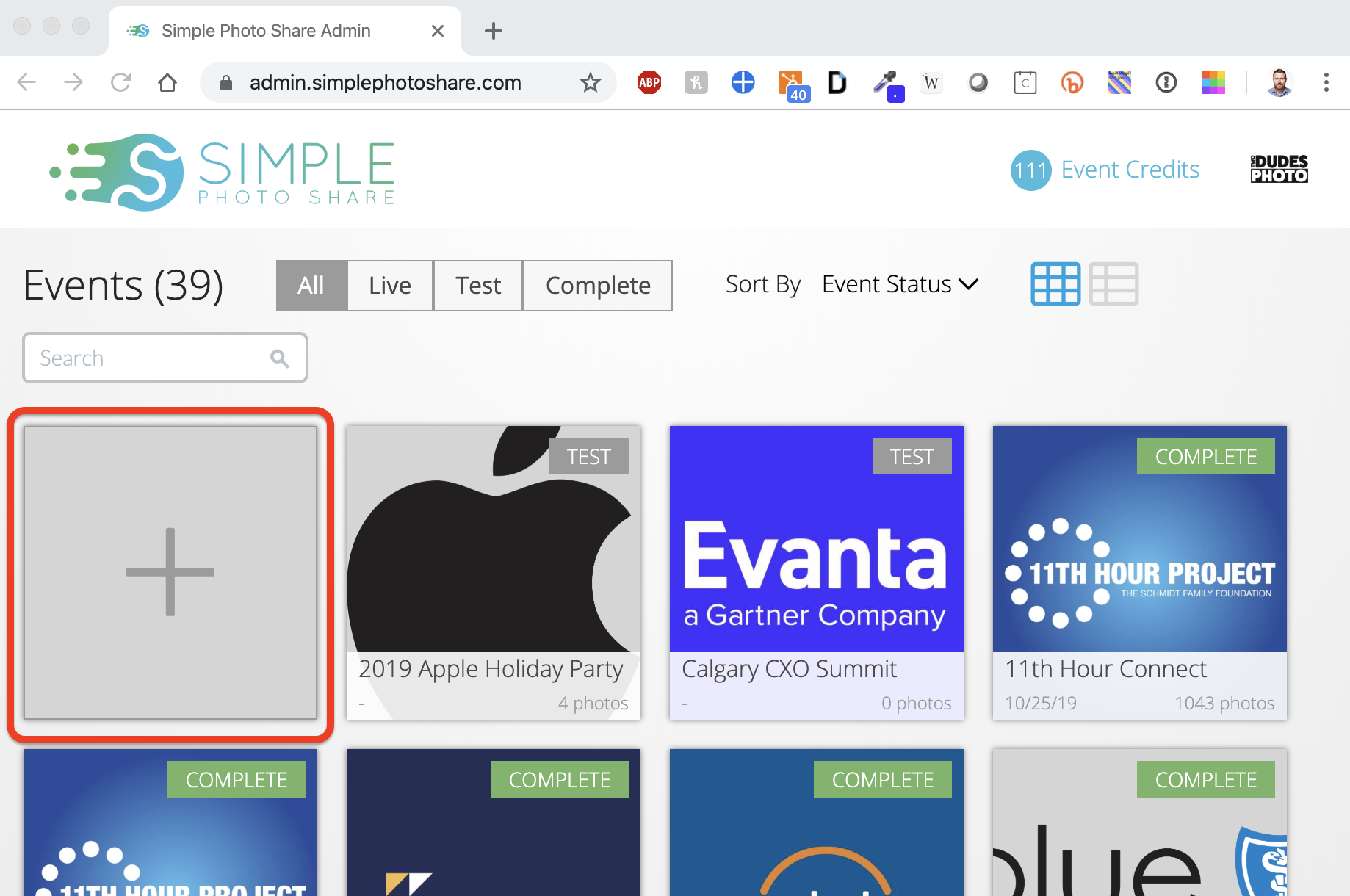Close the Simple Photo Share Admin tab
1350x896 pixels.
click(x=438, y=31)
